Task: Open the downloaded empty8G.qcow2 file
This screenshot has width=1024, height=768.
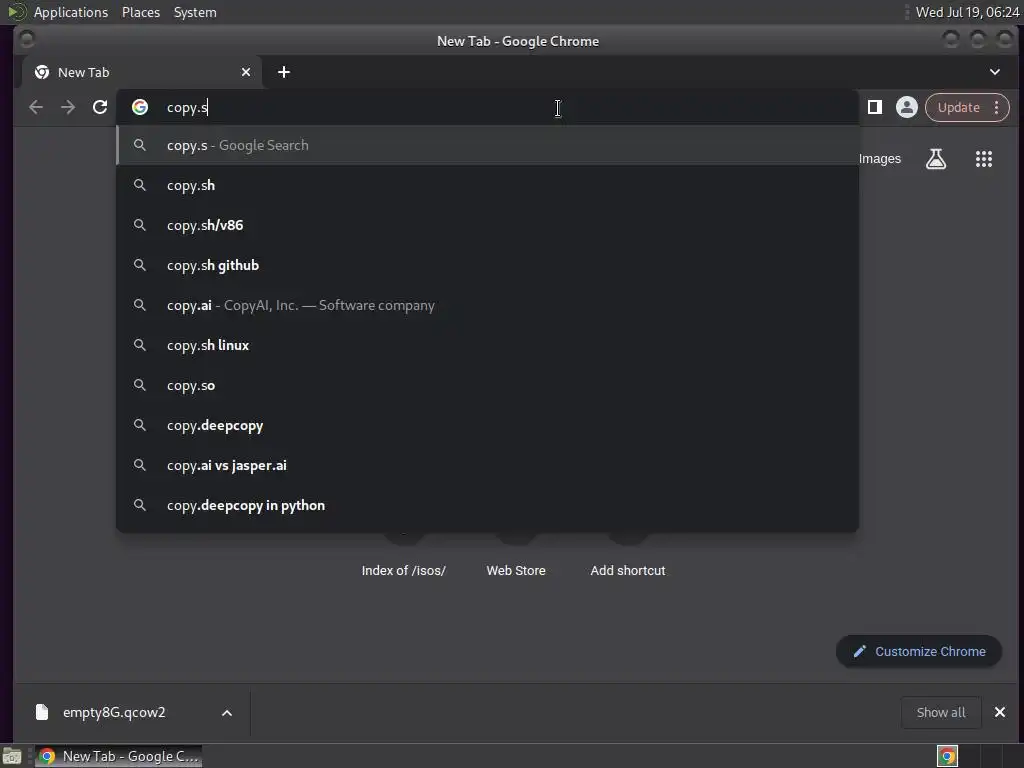Action: pos(114,712)
